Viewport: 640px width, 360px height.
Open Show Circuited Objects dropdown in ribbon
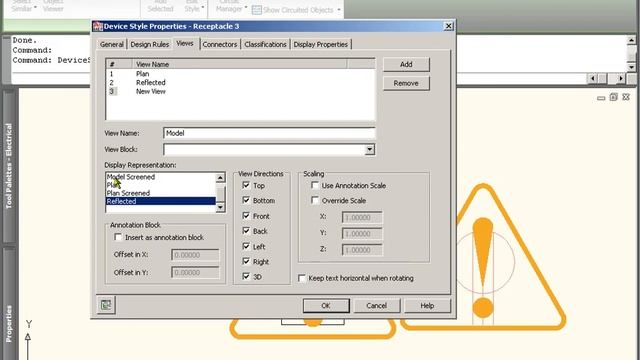[339, 10]
